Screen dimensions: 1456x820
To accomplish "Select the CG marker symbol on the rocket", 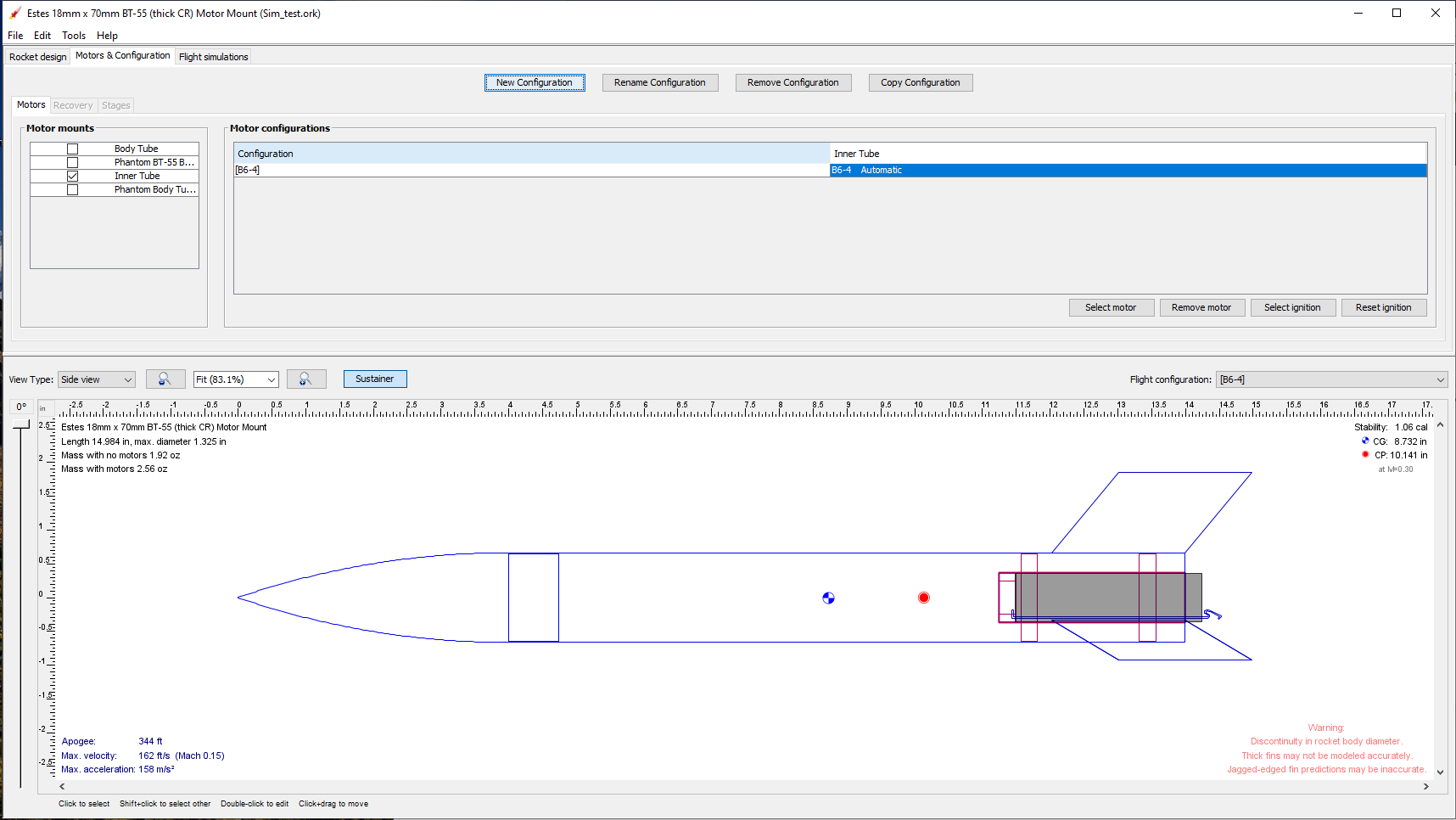I will pyautogui.click(x=828, y=598).
